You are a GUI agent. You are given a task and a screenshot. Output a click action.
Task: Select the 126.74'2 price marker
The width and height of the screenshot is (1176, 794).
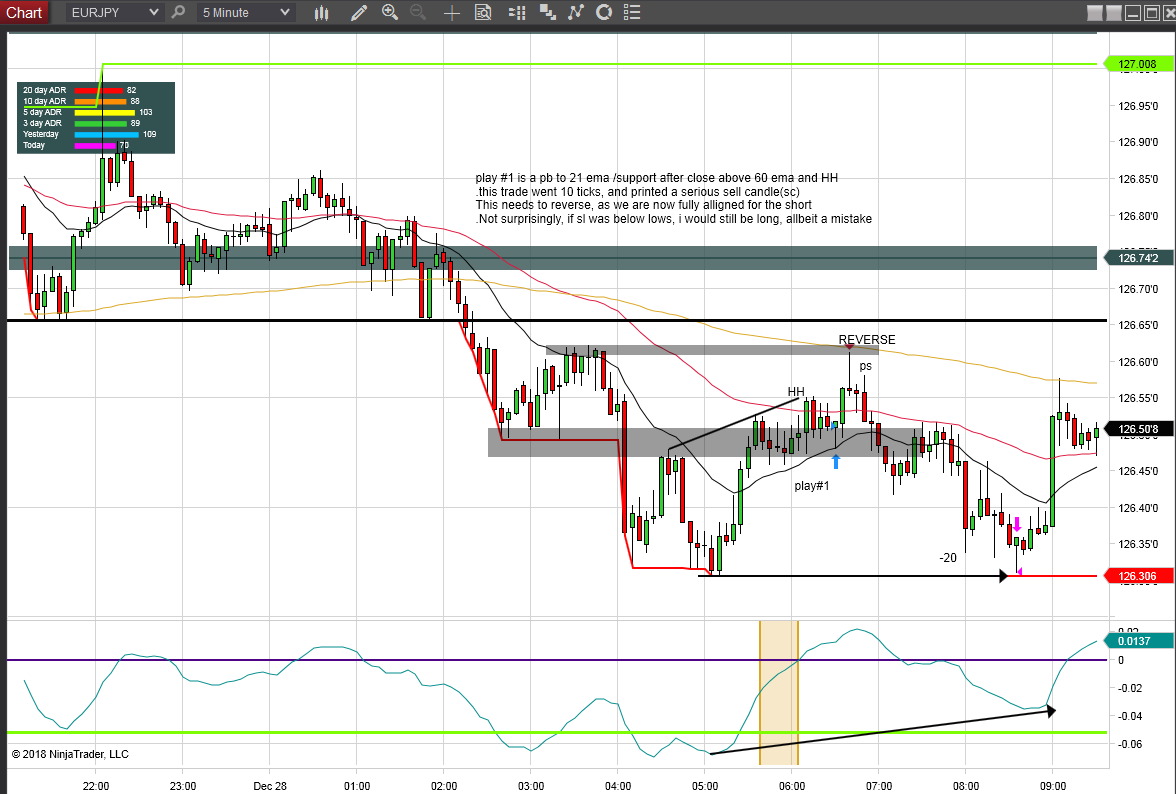point(1137,258)
